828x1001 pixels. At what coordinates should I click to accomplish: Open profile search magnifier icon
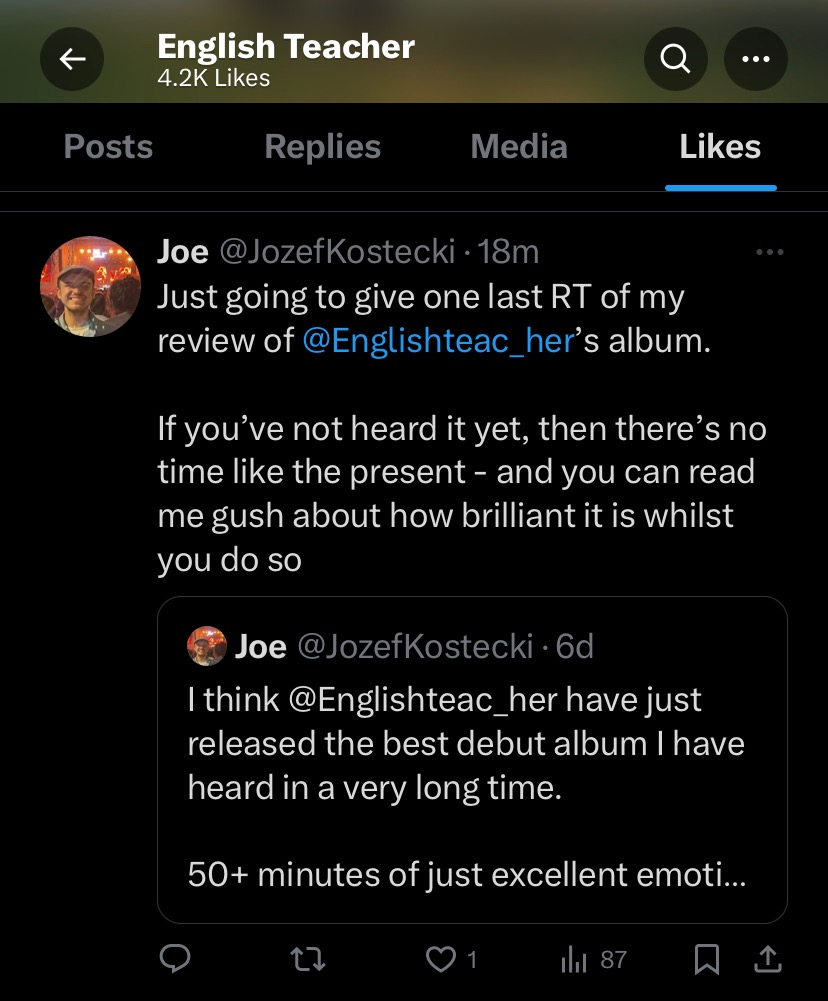[x=676, y=60]
